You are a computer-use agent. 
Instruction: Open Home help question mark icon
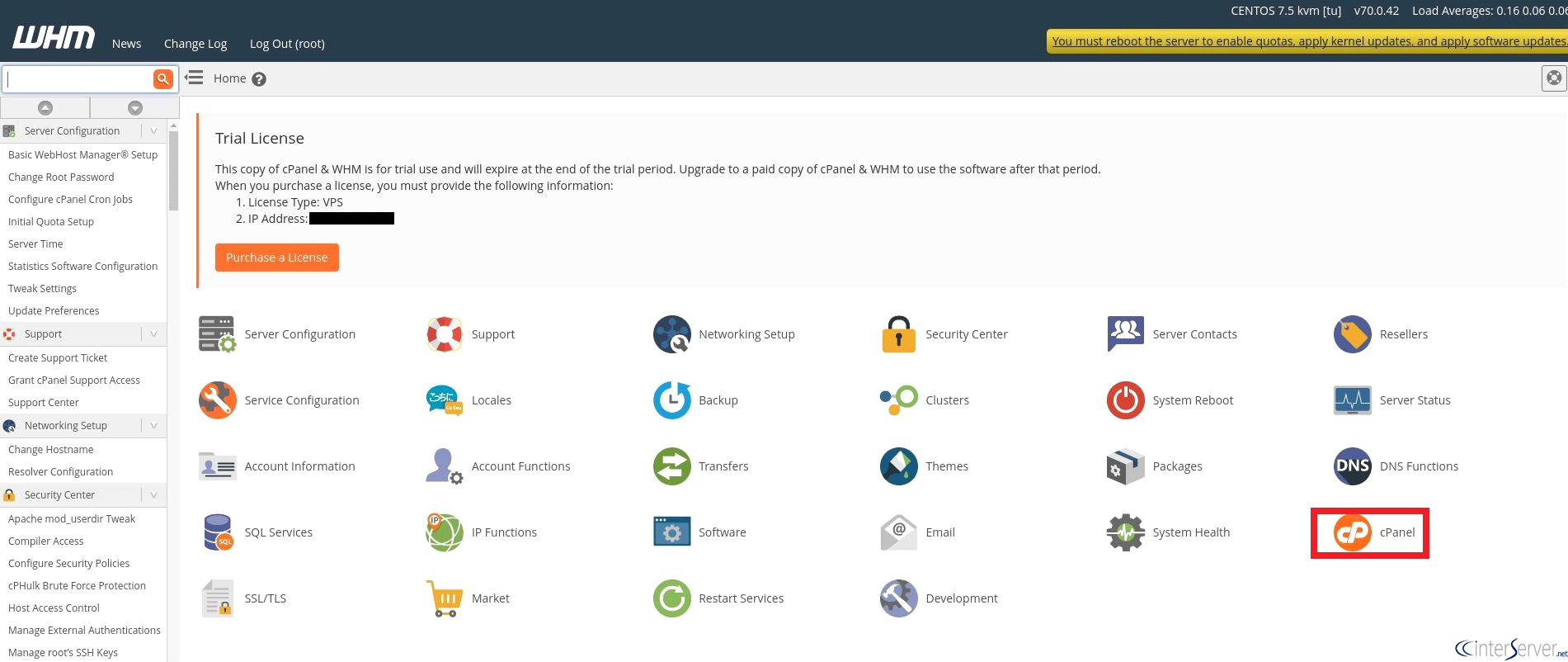[259, 79]
